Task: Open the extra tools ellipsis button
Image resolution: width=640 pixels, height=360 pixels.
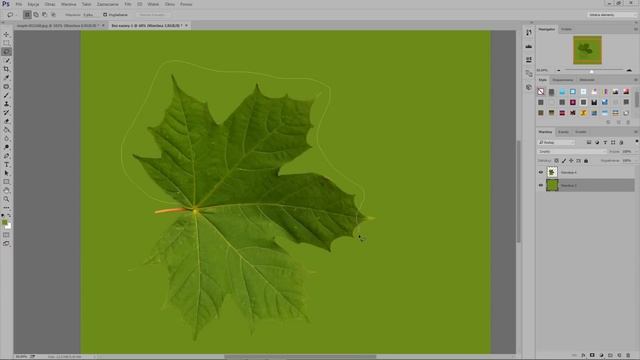Action: (6, 207)
